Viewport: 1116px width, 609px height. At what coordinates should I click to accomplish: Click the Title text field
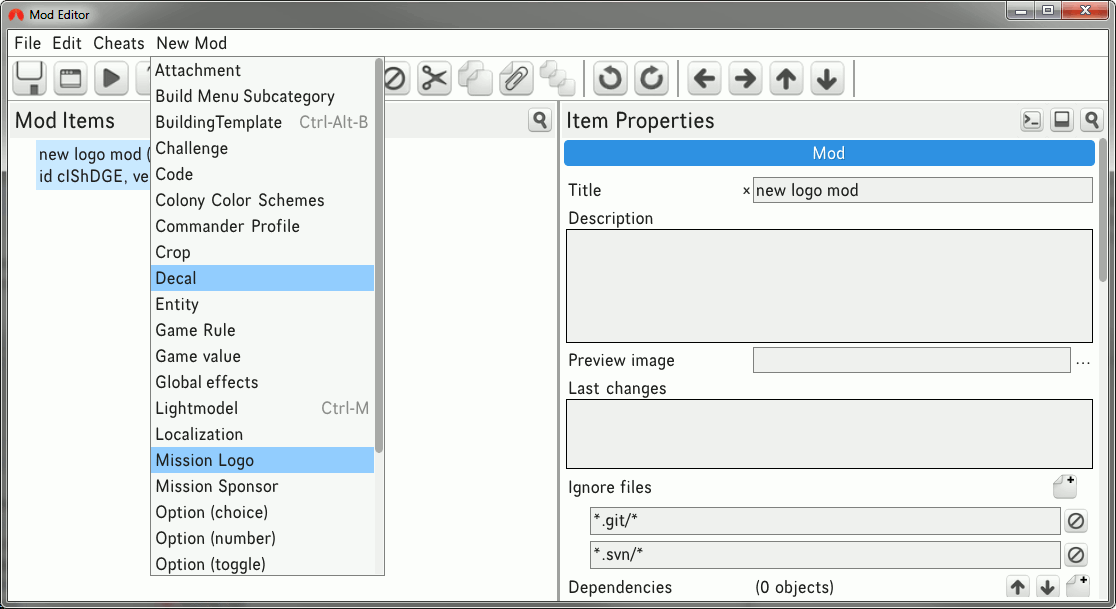[922, 190]
